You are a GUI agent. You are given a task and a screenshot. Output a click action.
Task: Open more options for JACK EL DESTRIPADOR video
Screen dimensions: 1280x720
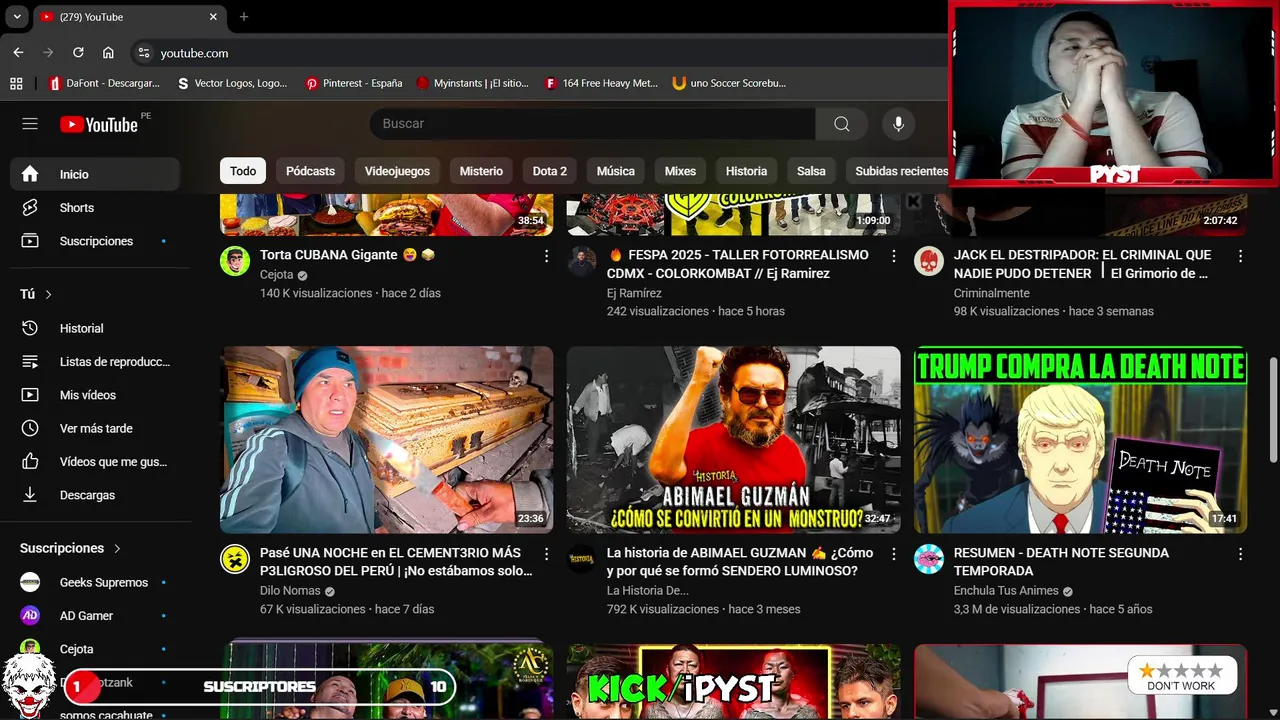[1240, 256]
